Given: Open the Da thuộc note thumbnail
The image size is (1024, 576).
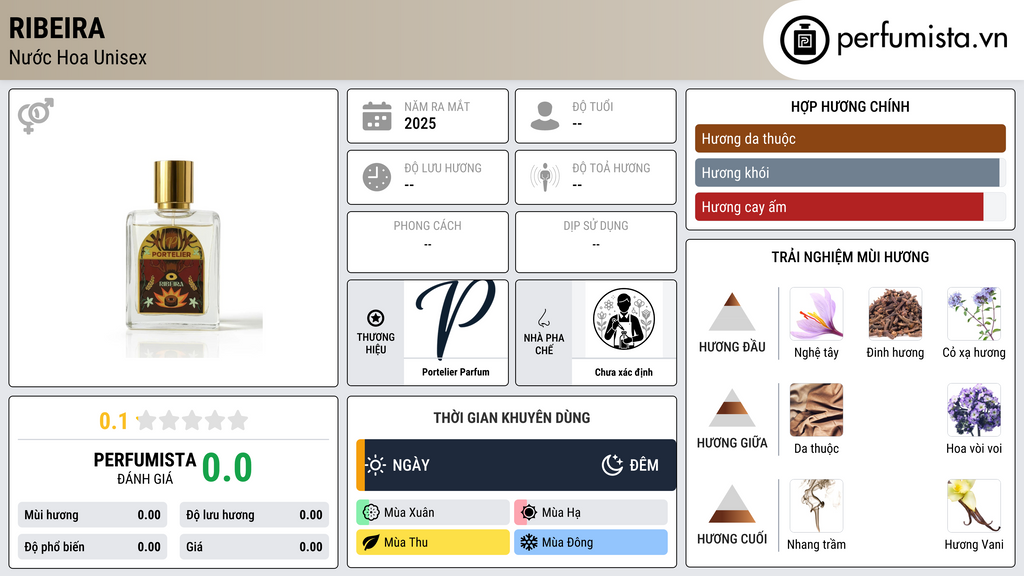Looking at the screenshot, I should click(816, 410).
